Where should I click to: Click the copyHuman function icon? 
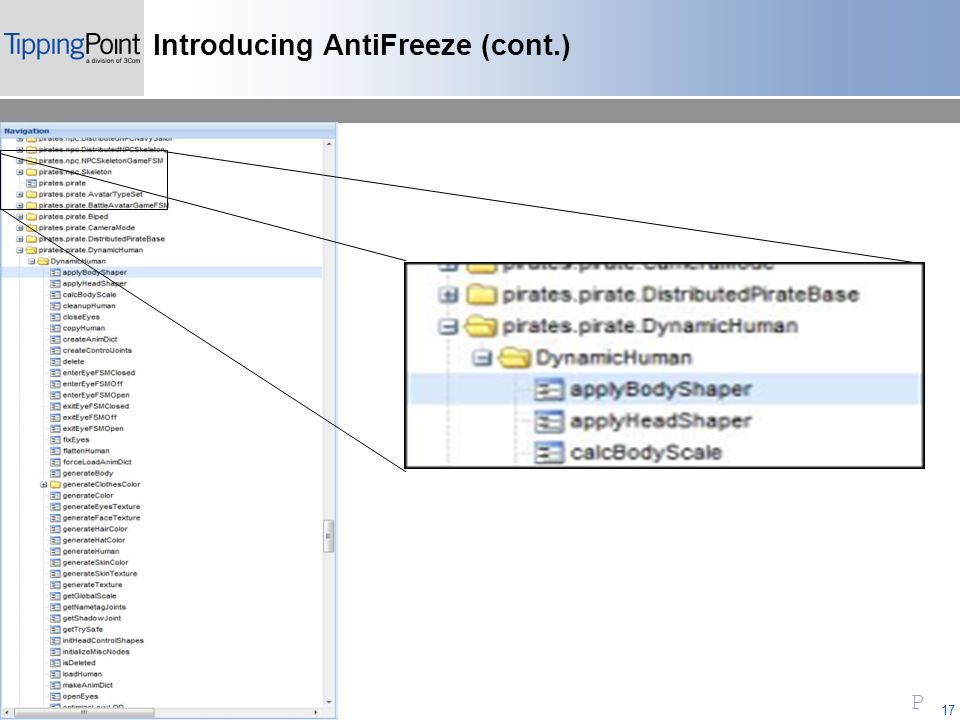click(55, 328)
